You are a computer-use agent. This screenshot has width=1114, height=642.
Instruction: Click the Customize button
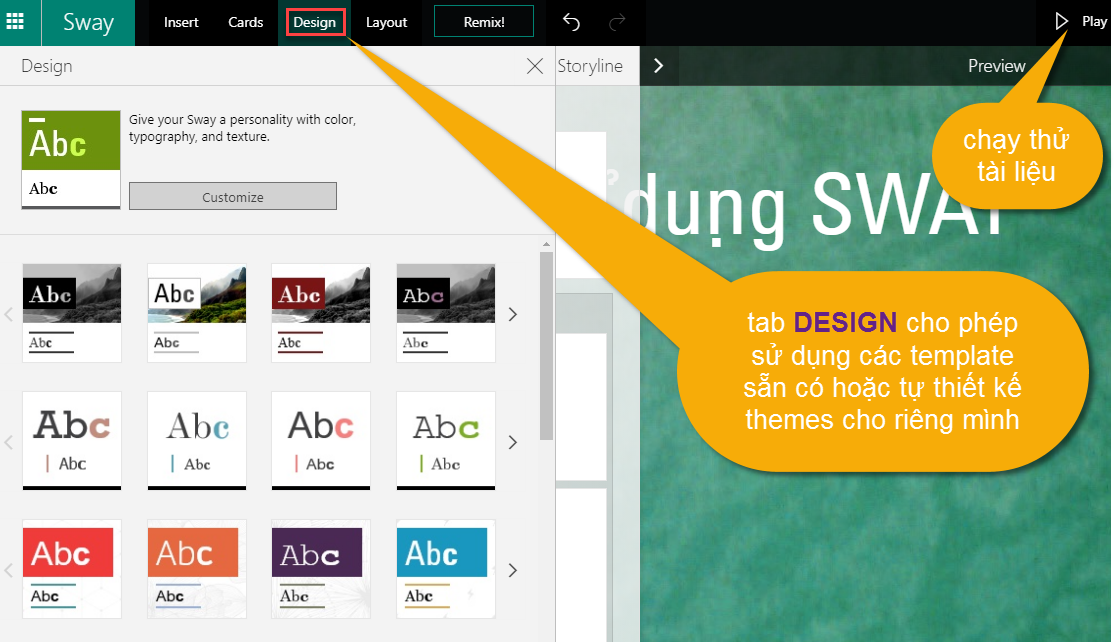point(233,197)
